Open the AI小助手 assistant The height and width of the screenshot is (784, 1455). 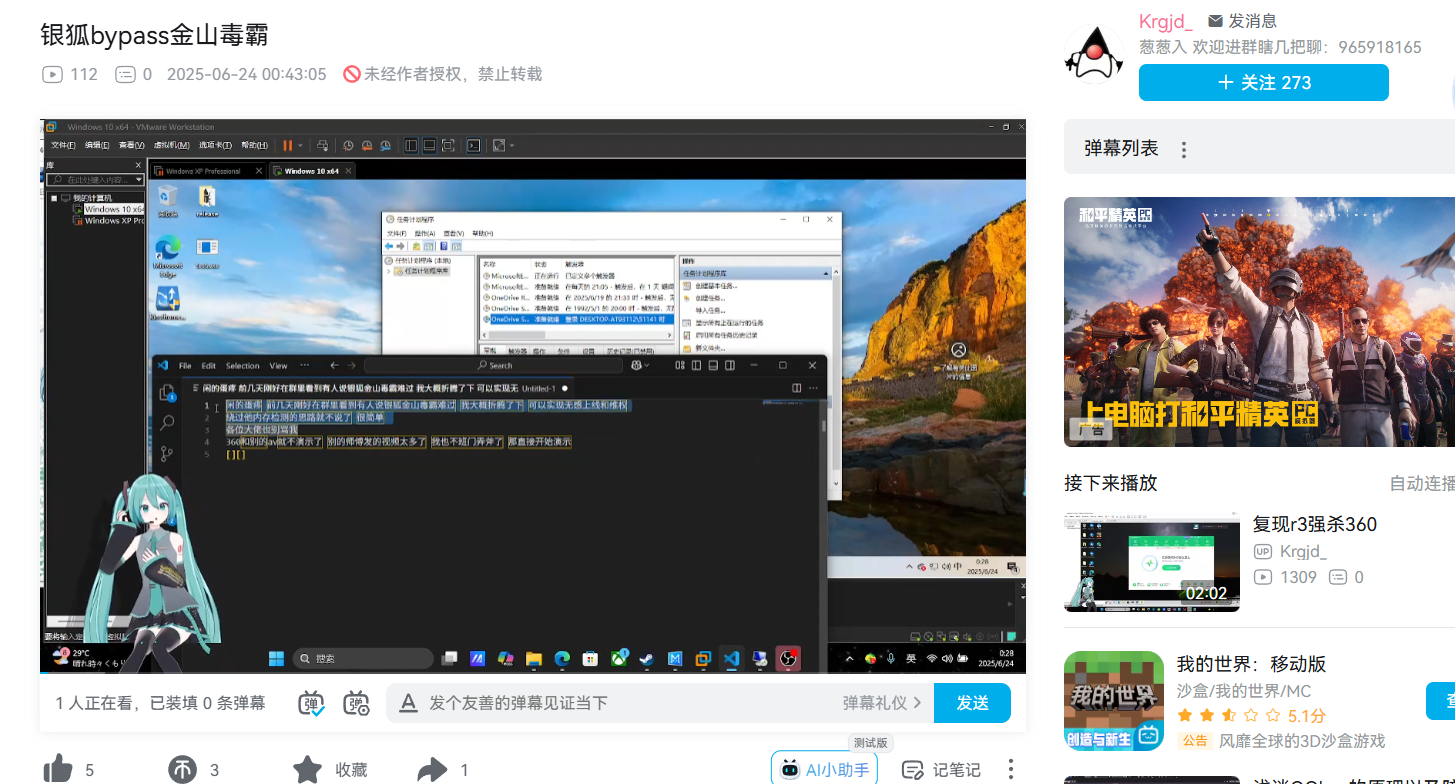point(824,769)
